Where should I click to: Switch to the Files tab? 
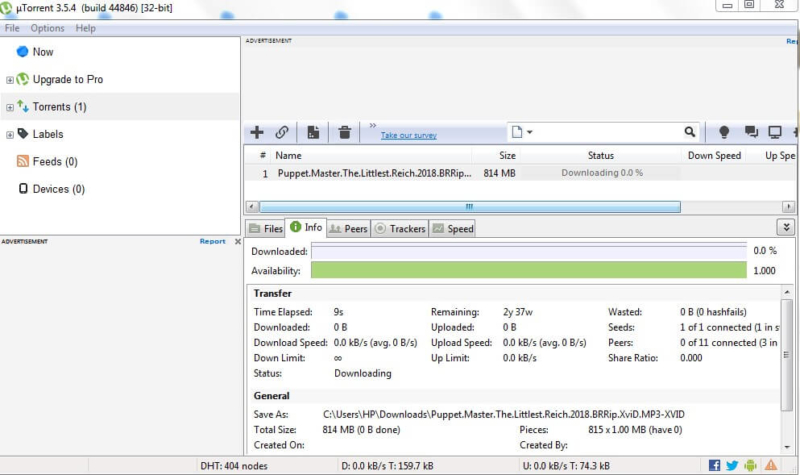coord(266,229)
